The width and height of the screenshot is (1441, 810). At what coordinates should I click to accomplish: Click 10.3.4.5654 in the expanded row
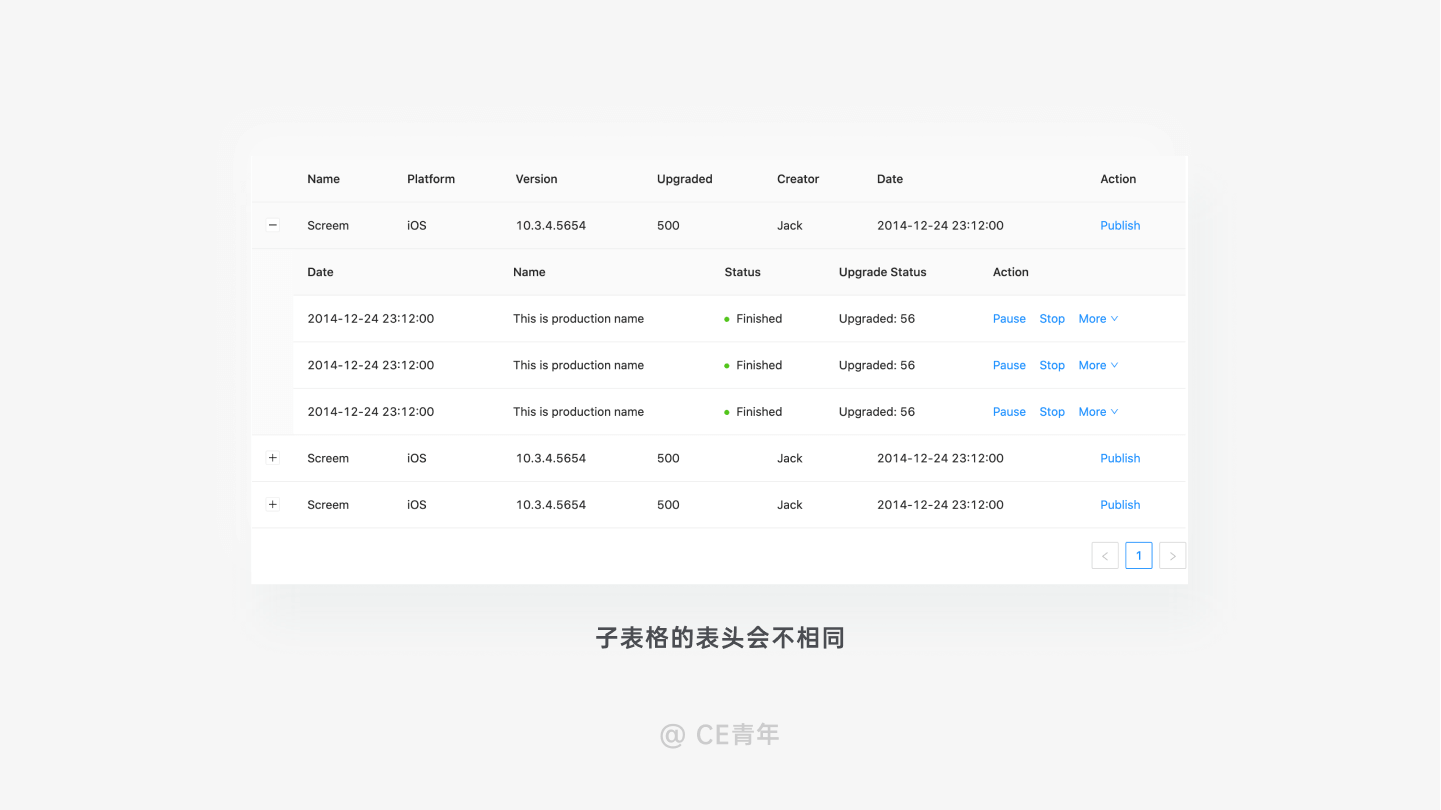click(551, 226)
